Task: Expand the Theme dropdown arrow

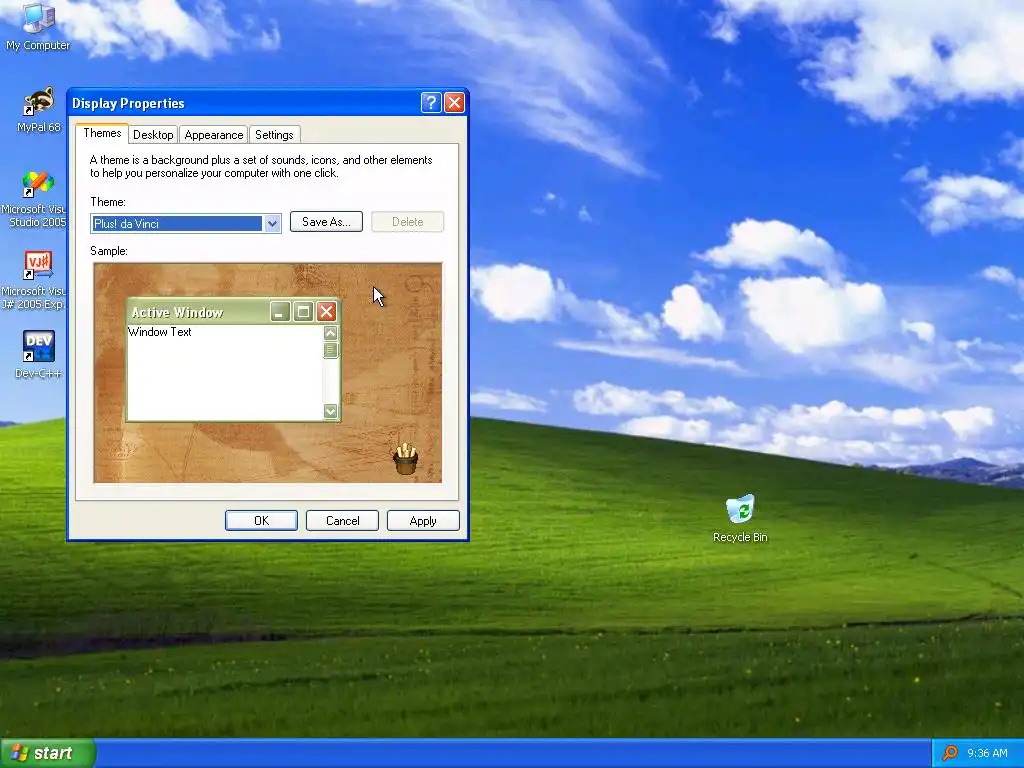Action: (x=272, y=224)
